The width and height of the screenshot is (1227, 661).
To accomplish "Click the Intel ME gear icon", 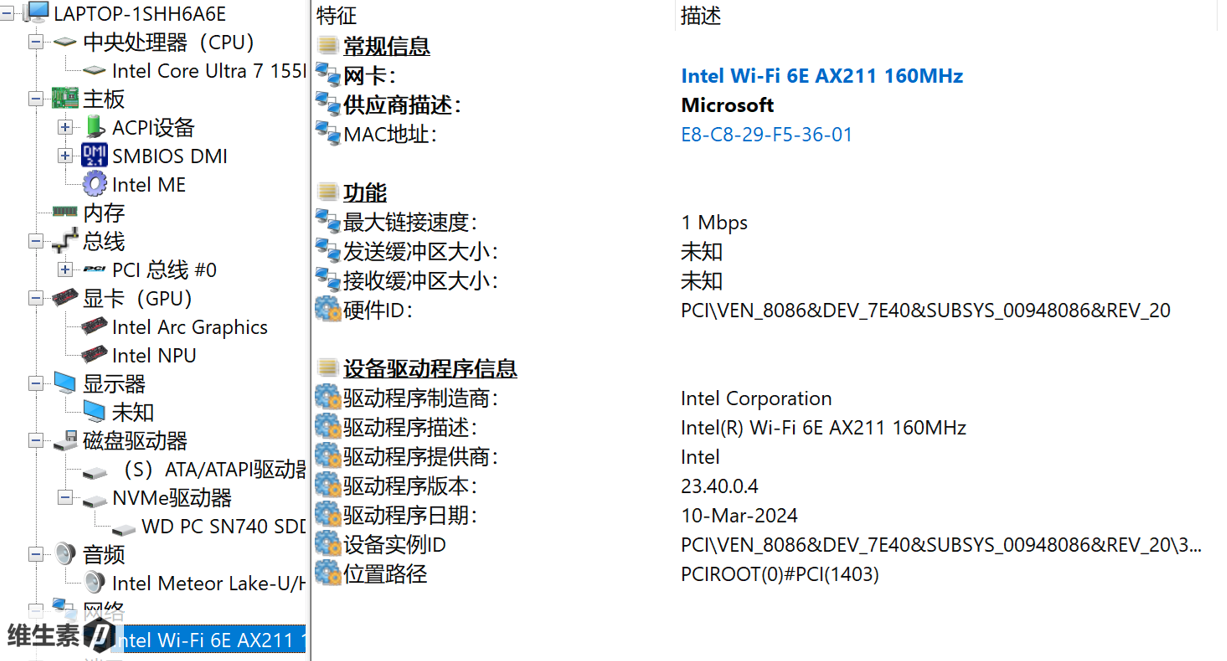I will (x=94, y=184).
